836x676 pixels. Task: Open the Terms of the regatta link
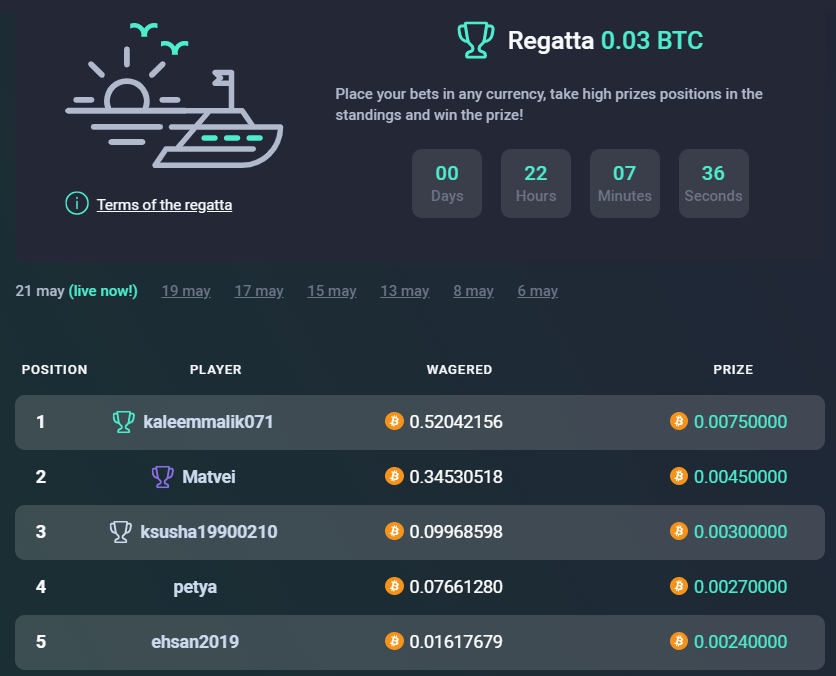click(164, 205)
